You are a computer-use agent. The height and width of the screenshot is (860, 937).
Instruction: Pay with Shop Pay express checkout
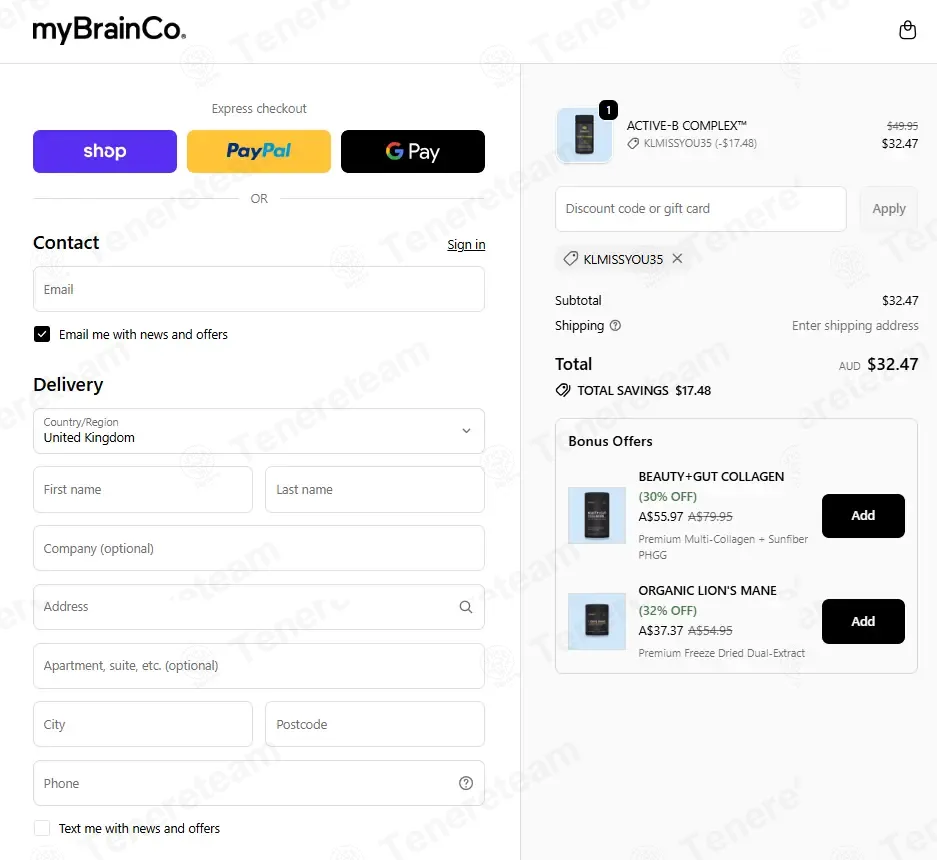(x=105, y=151)
